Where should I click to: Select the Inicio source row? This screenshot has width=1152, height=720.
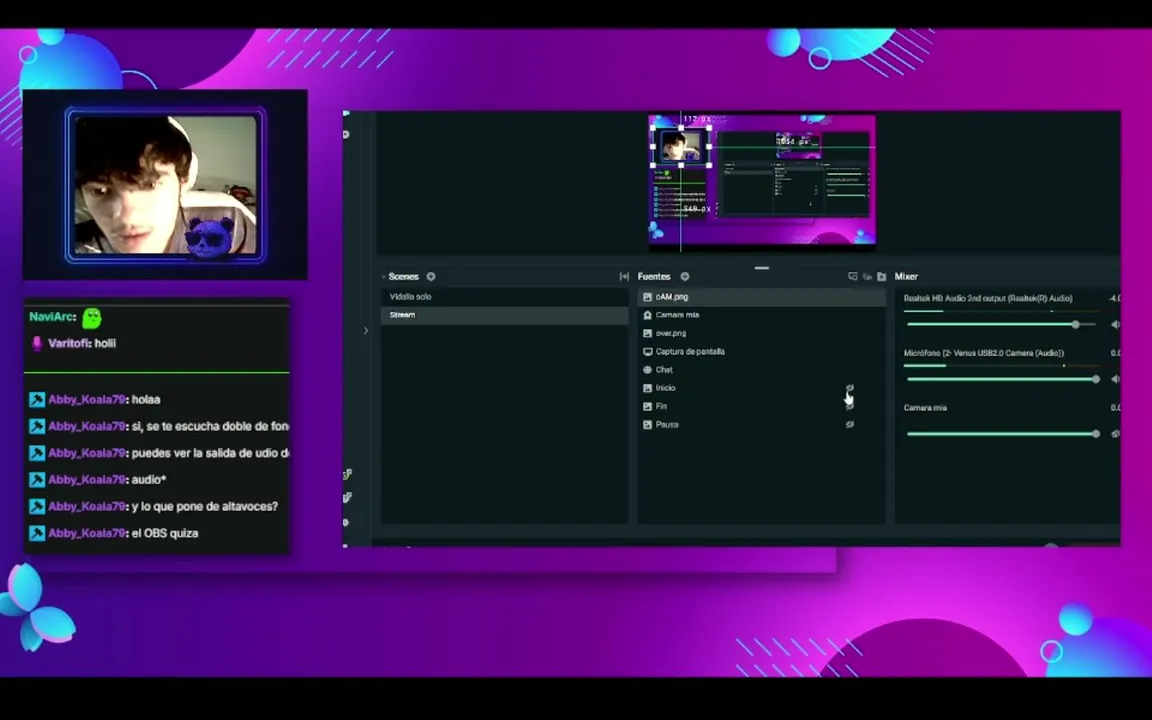(x=761, y=388)
